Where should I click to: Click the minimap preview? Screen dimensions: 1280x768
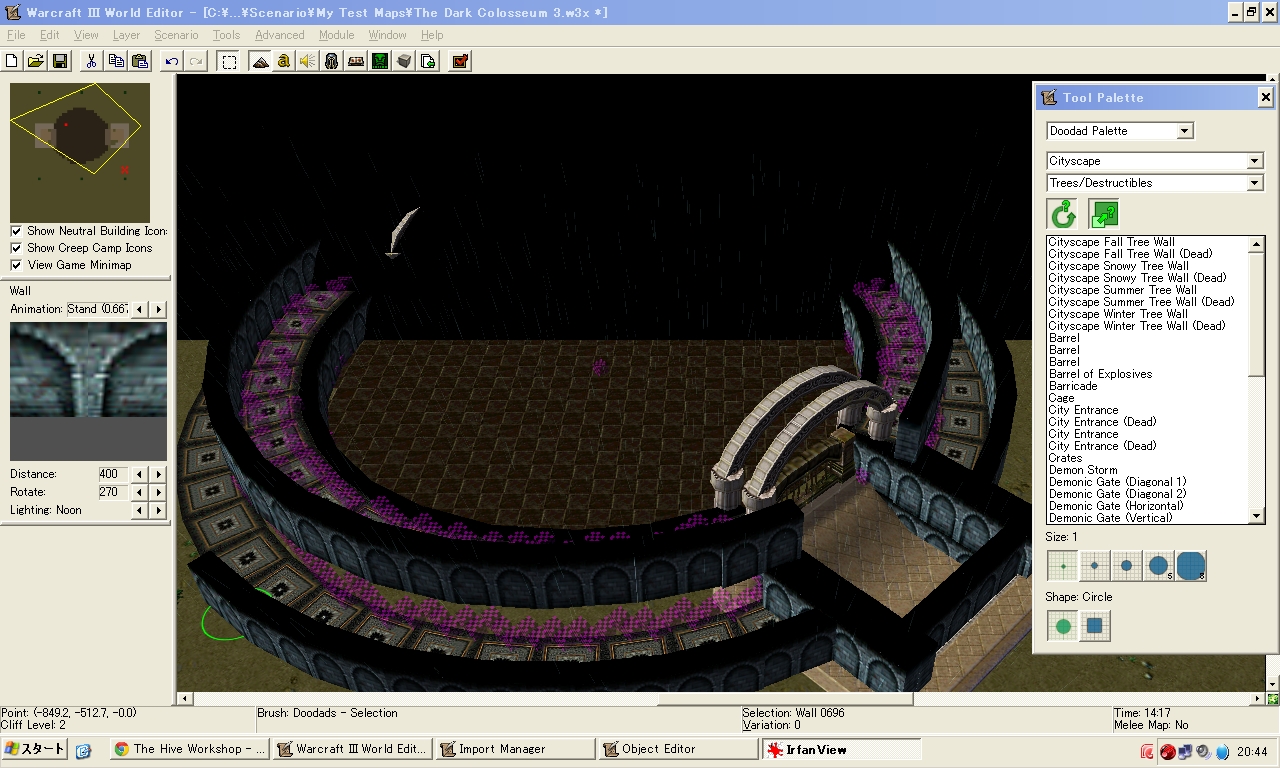80,153
